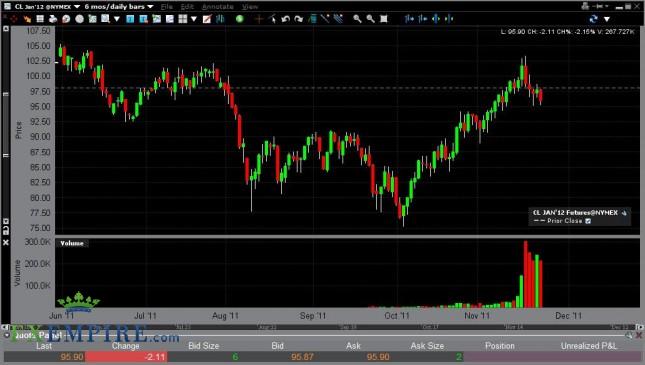Click the Position column header
Image resolution: width=645 pixels, height=365 pixels.
click(500, 346)
